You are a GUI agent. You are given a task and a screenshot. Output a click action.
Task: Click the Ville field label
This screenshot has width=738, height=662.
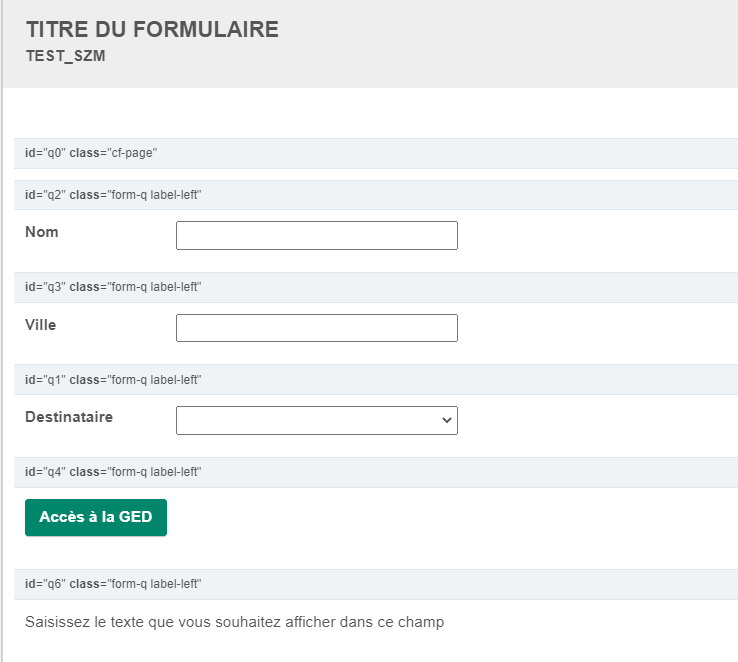coord(41,325)
